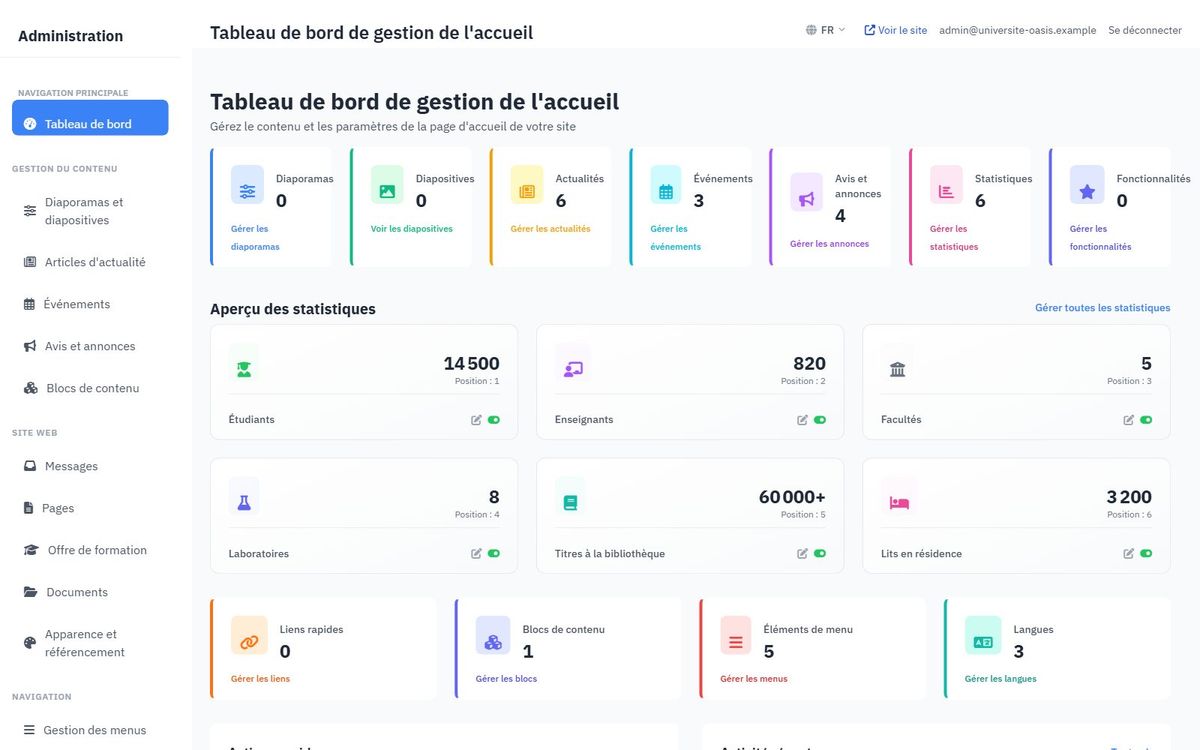Click the 14 500 Étudiants value
Image resolution: width=1200 pixels, height=750 pixels.
coord(472,363)
